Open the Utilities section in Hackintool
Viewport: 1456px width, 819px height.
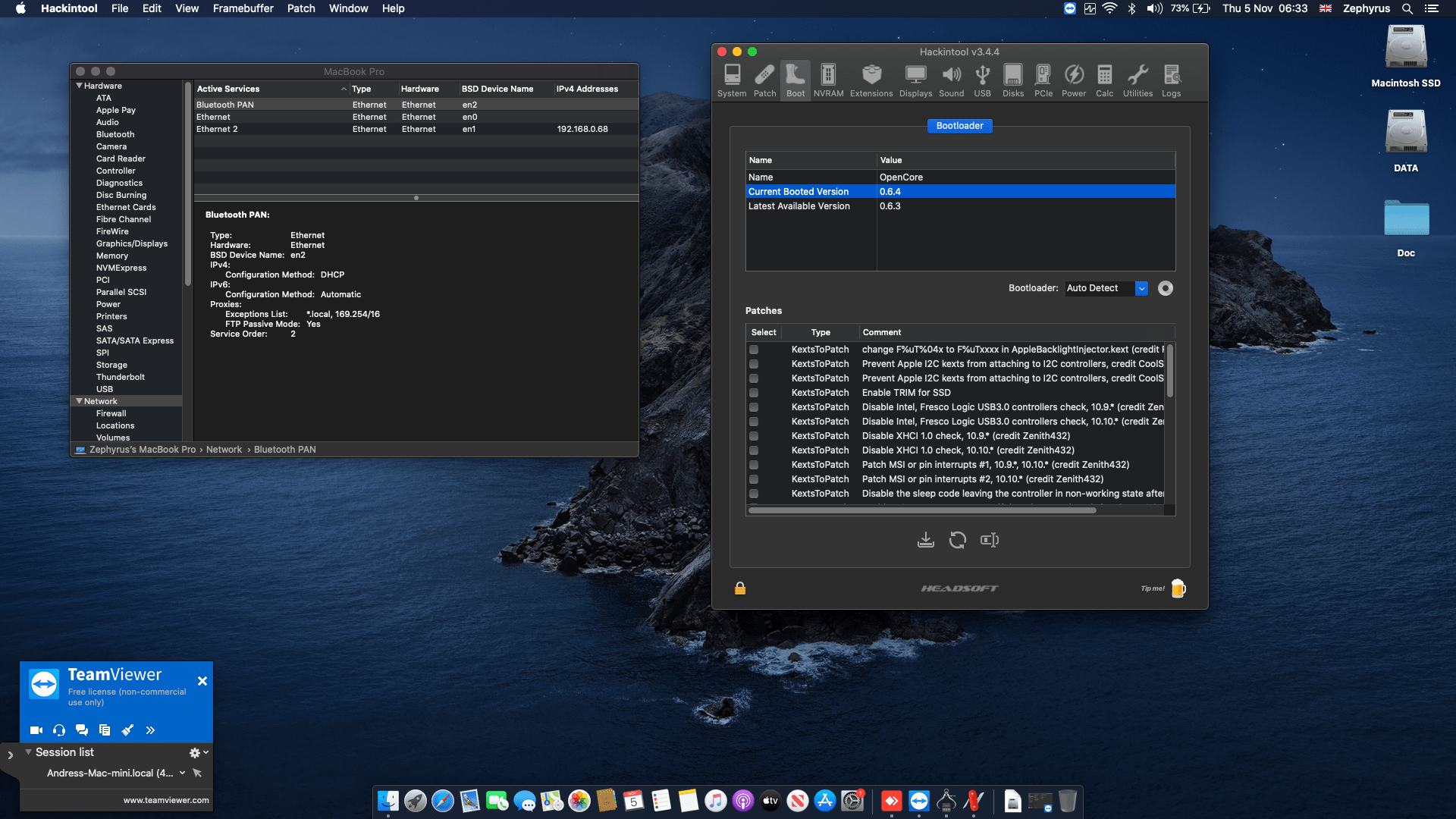(1137, 80)
